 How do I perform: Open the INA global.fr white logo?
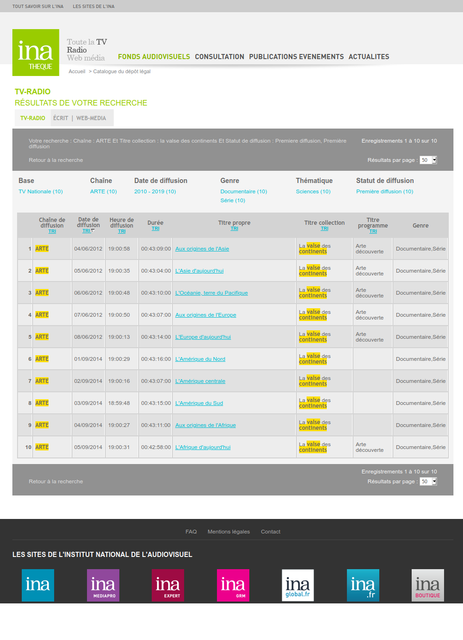point(298,585)
